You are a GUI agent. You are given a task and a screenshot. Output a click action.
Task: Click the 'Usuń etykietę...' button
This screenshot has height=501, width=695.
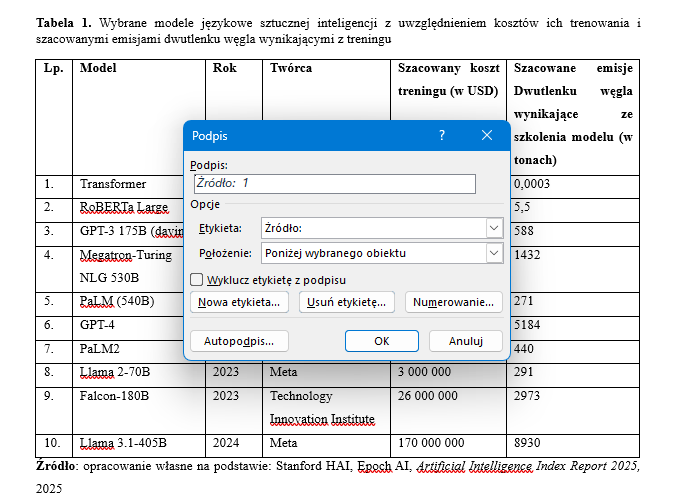pos(346,302)
